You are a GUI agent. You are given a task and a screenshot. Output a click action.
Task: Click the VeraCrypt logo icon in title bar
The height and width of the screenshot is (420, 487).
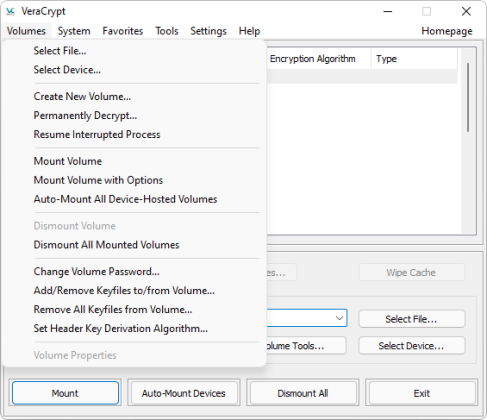coord(11,11)
